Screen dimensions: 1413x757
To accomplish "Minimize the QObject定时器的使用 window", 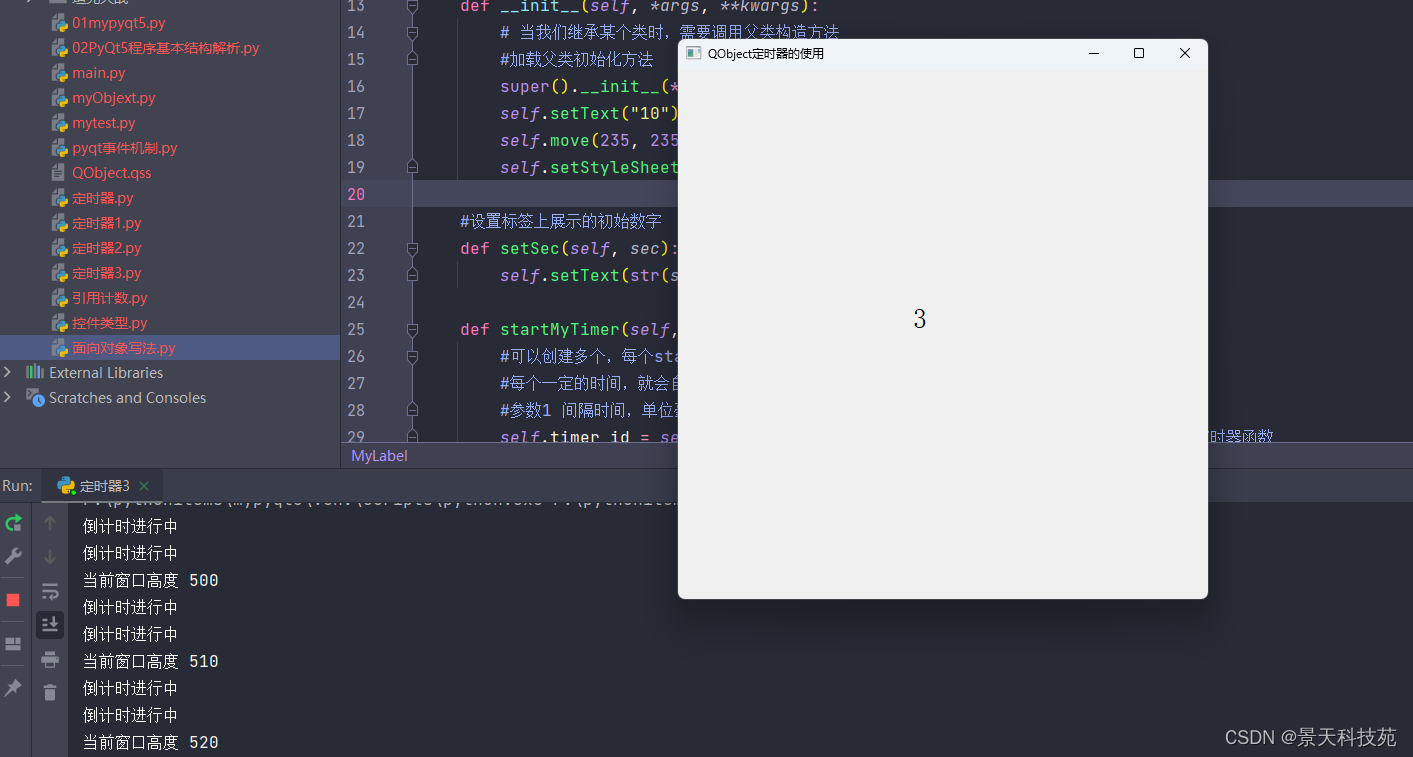I will pyautogui.click(x=1094, y=53).
